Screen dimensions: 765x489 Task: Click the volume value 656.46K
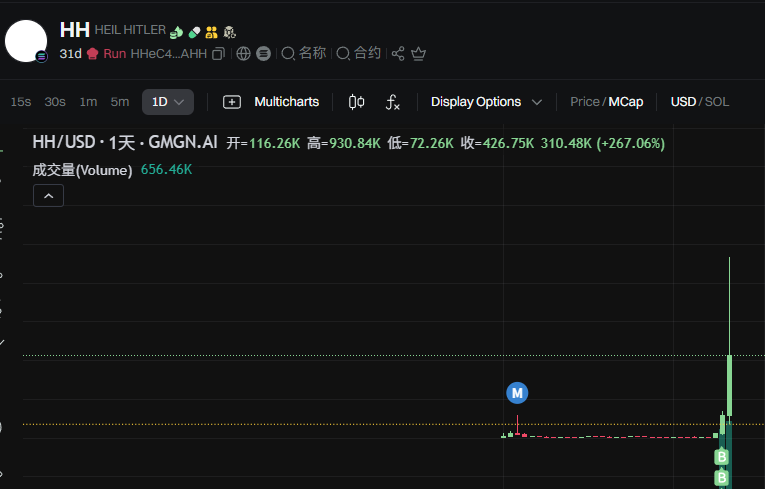point(166,170)
